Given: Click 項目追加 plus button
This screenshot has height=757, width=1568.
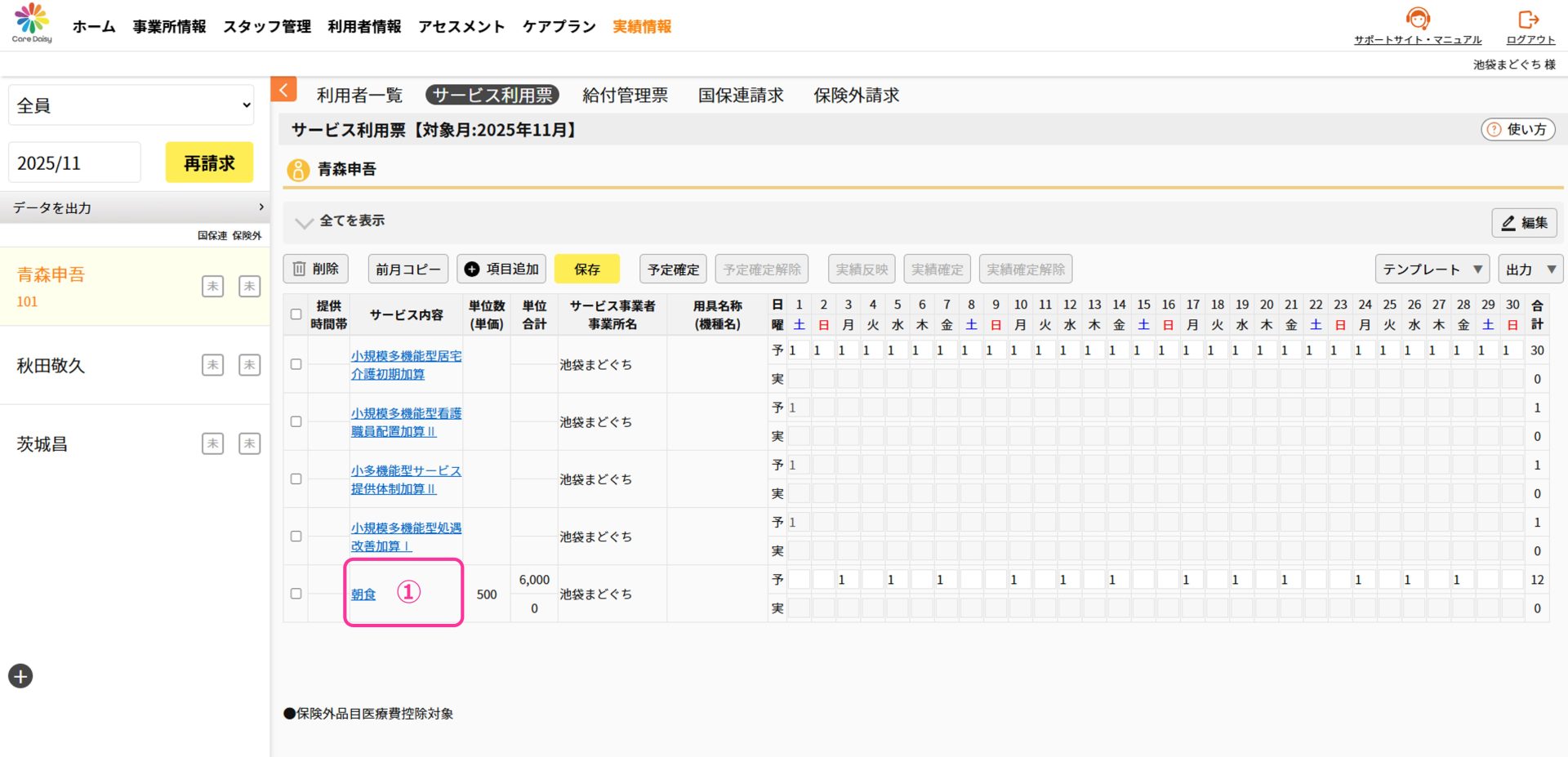Looking at the screenshot, I should pyautogui.click(x=501, y=269).
